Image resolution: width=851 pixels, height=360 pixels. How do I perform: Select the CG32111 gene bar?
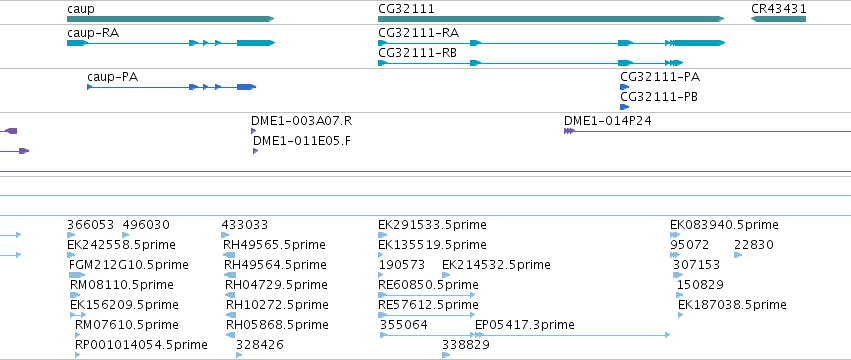pyautogui.click(x=551, y=19)
